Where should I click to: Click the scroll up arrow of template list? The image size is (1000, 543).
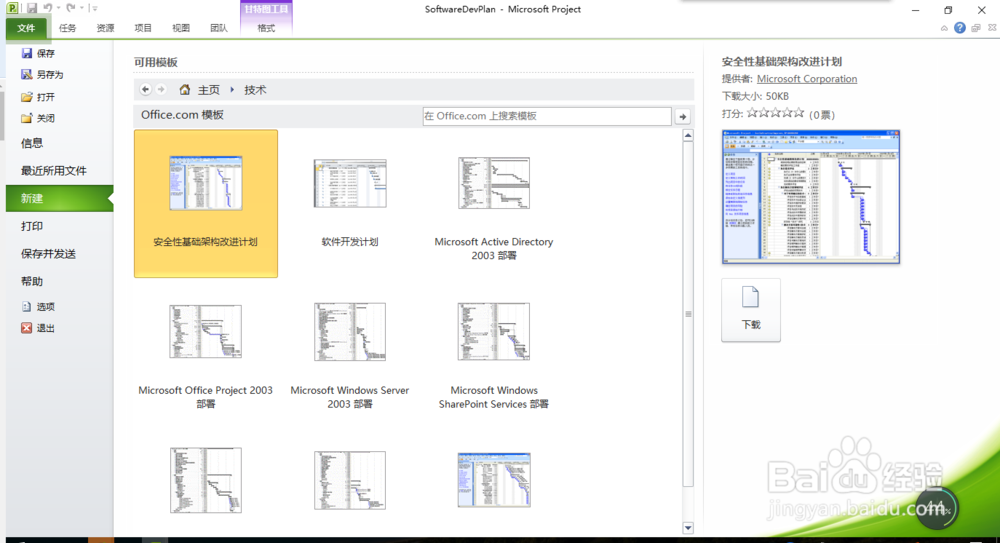click(x=688, y=135)
